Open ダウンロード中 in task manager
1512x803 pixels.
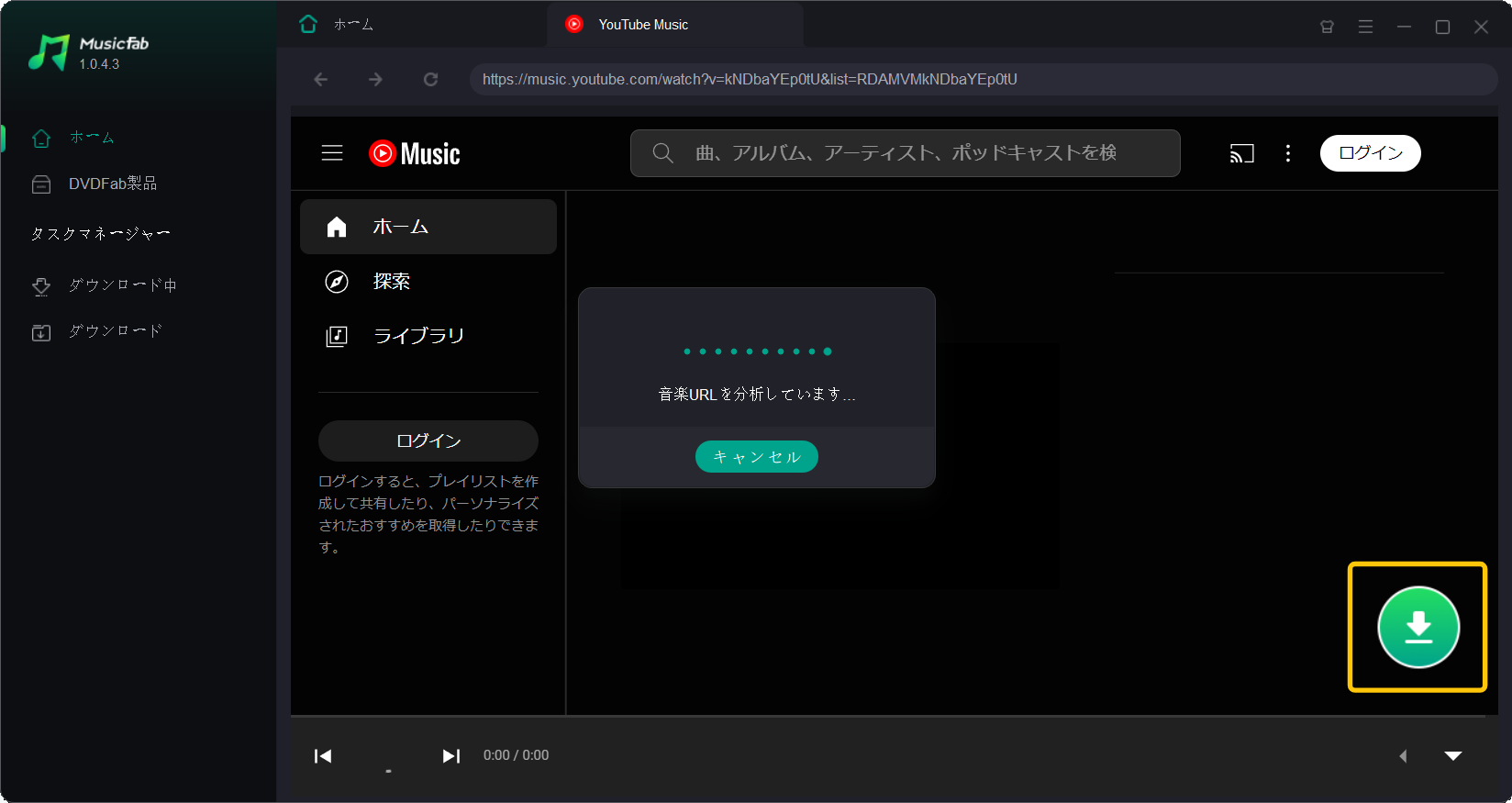122,285
